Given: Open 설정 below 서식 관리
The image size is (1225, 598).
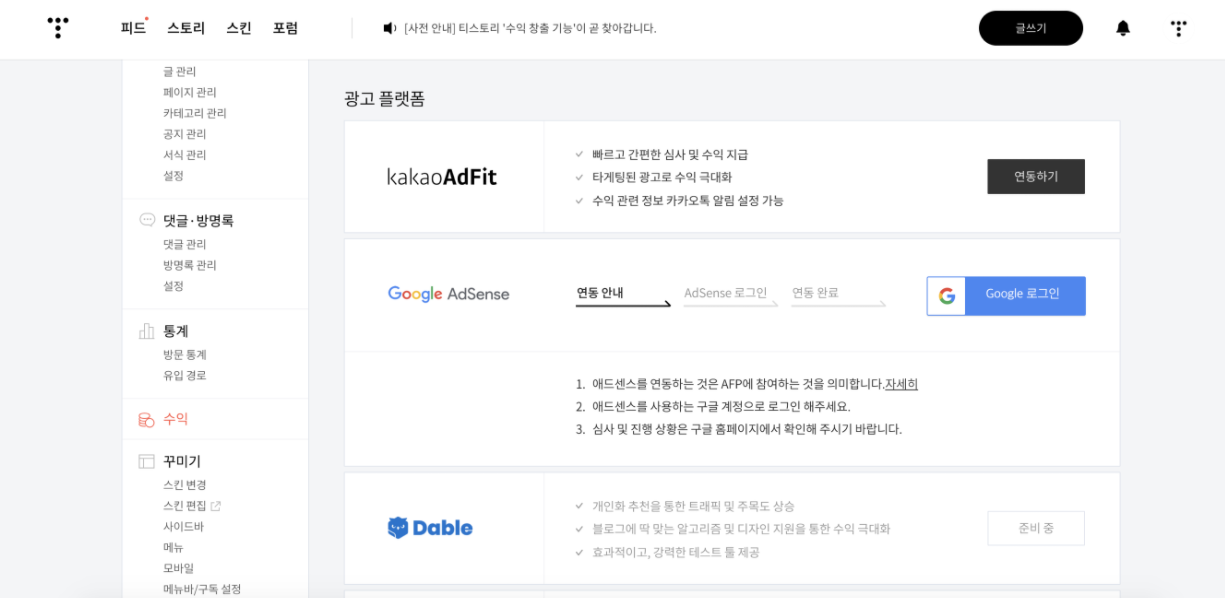Looking at the screenshot, I should tap(174, 176).
